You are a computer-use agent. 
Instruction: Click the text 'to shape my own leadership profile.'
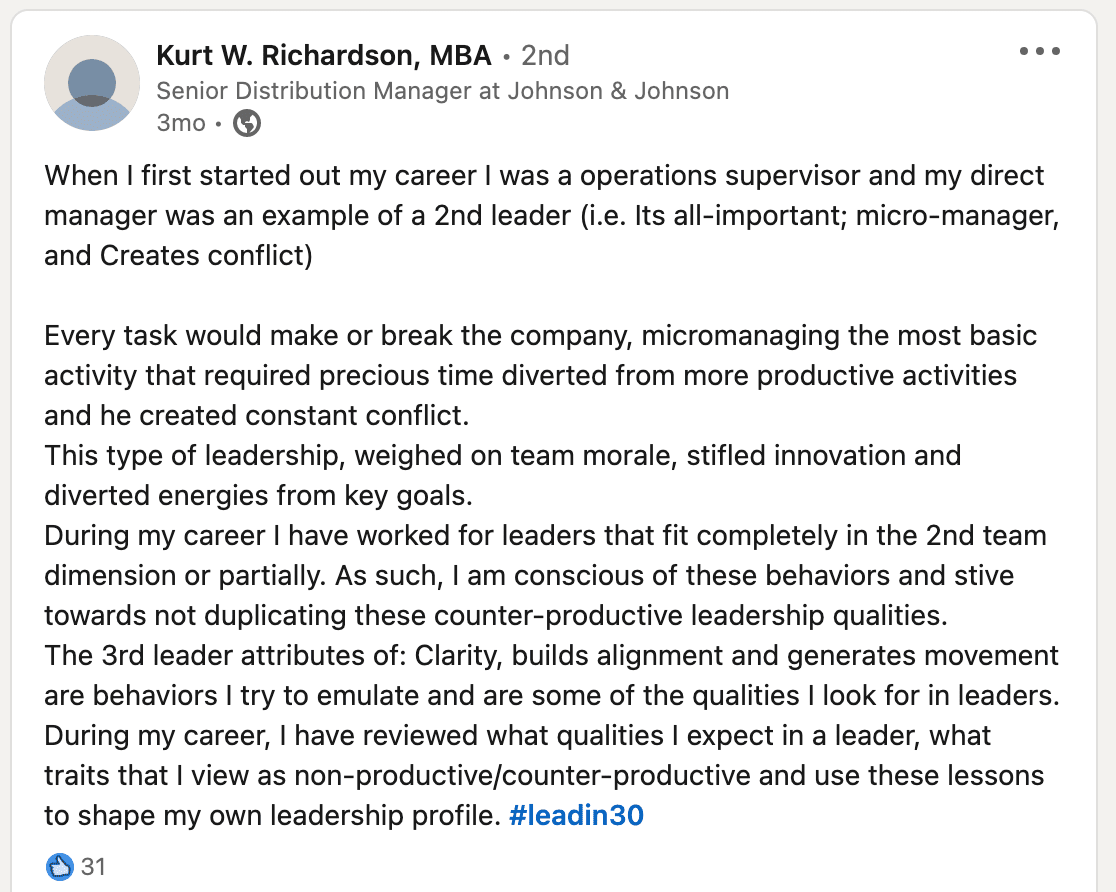(x=273, y=815)
